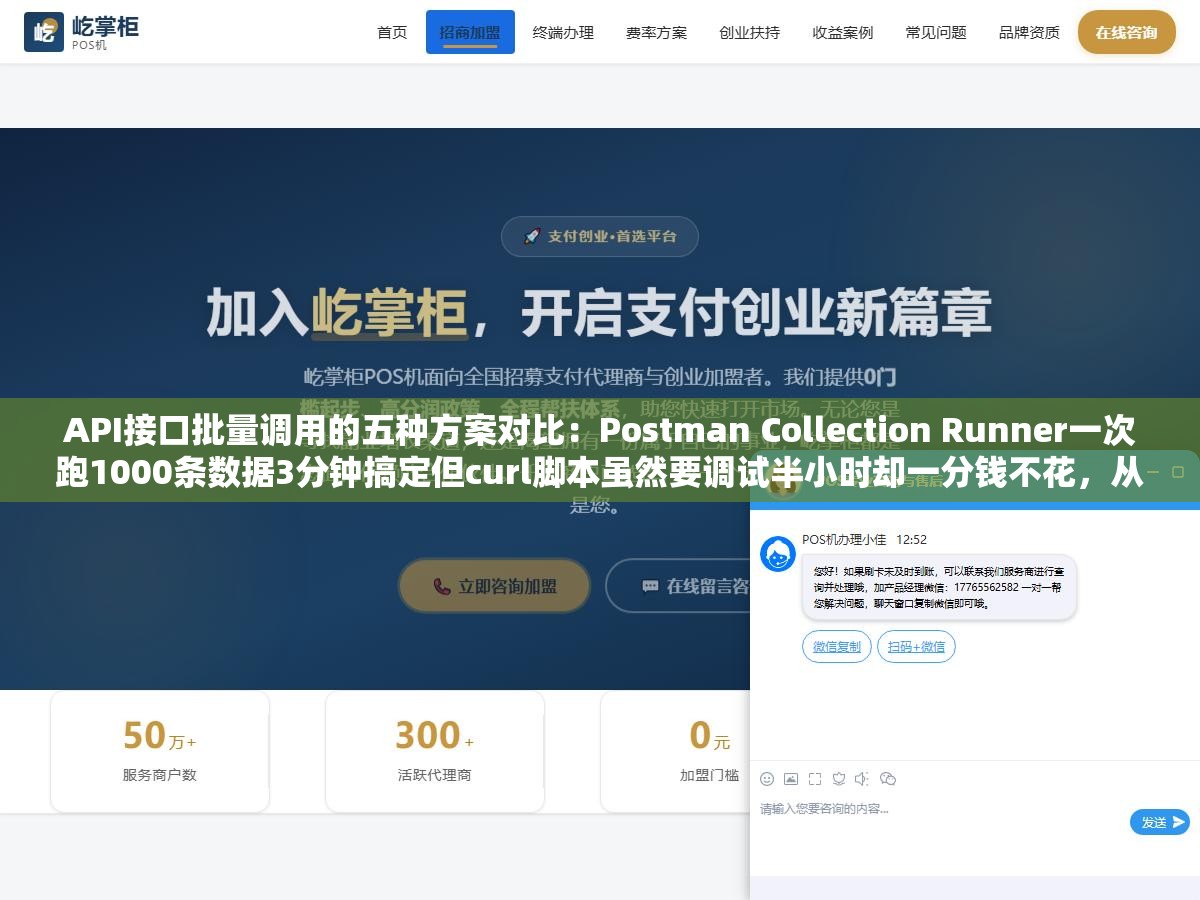Click the 在线咨询 button
The image size is (1200, 900).
point(1126,32)
